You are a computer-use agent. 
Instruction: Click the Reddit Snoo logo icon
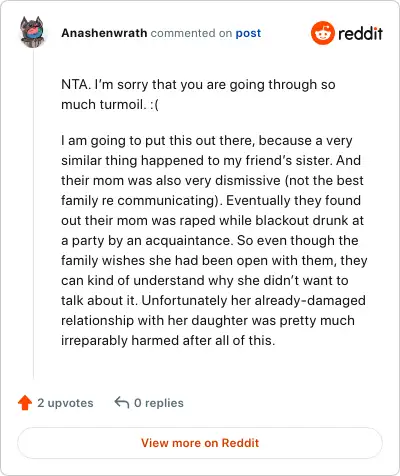pos(322,33)
